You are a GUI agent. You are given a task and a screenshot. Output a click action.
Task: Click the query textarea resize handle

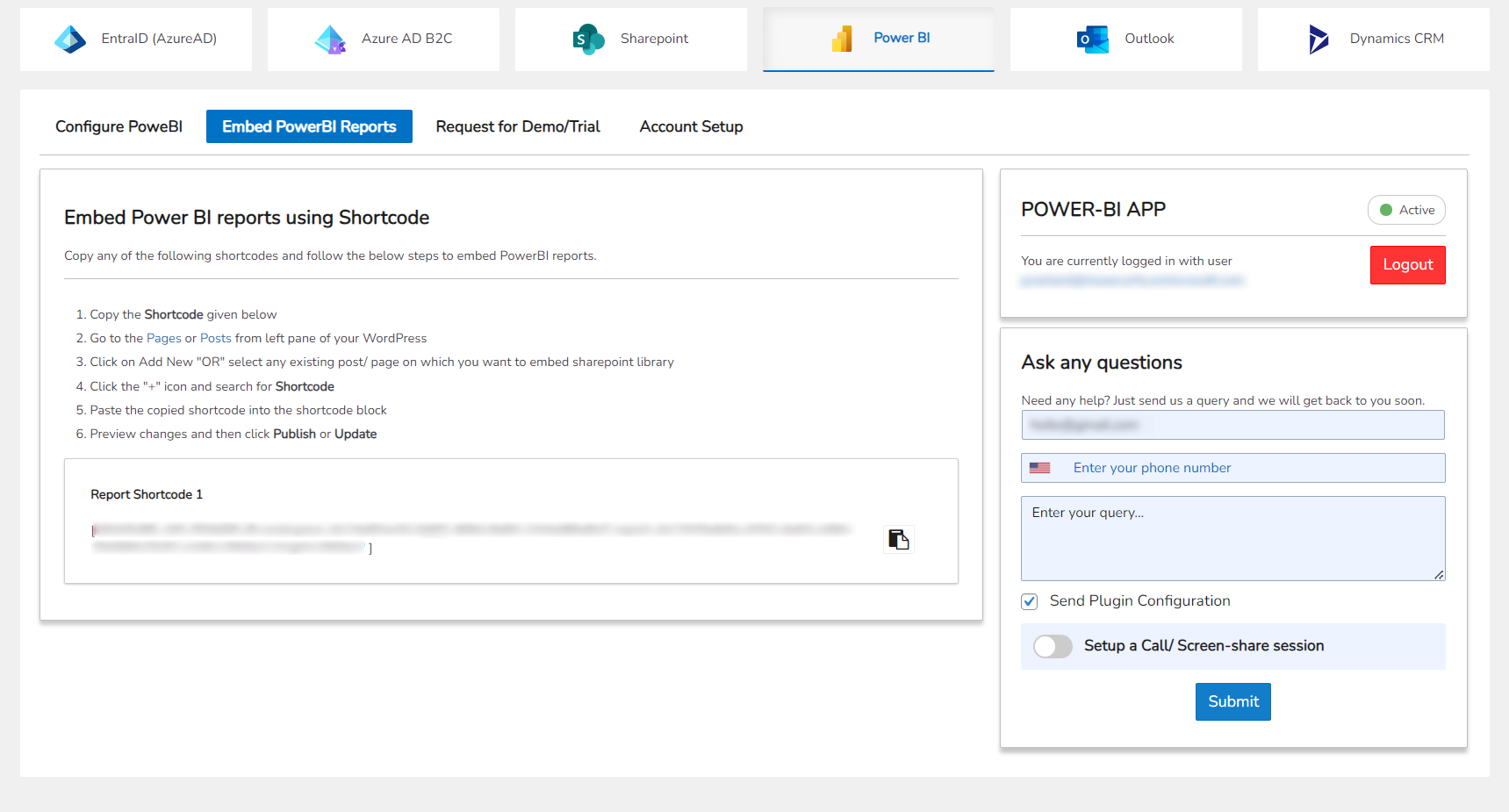tap(1439, 575)
